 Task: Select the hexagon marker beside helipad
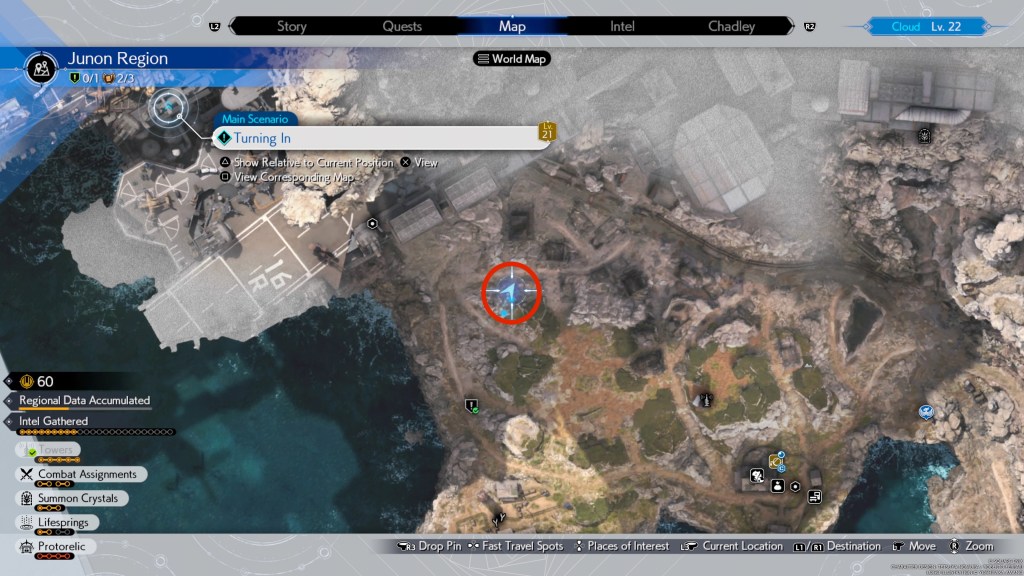click(x=372, y=225)
